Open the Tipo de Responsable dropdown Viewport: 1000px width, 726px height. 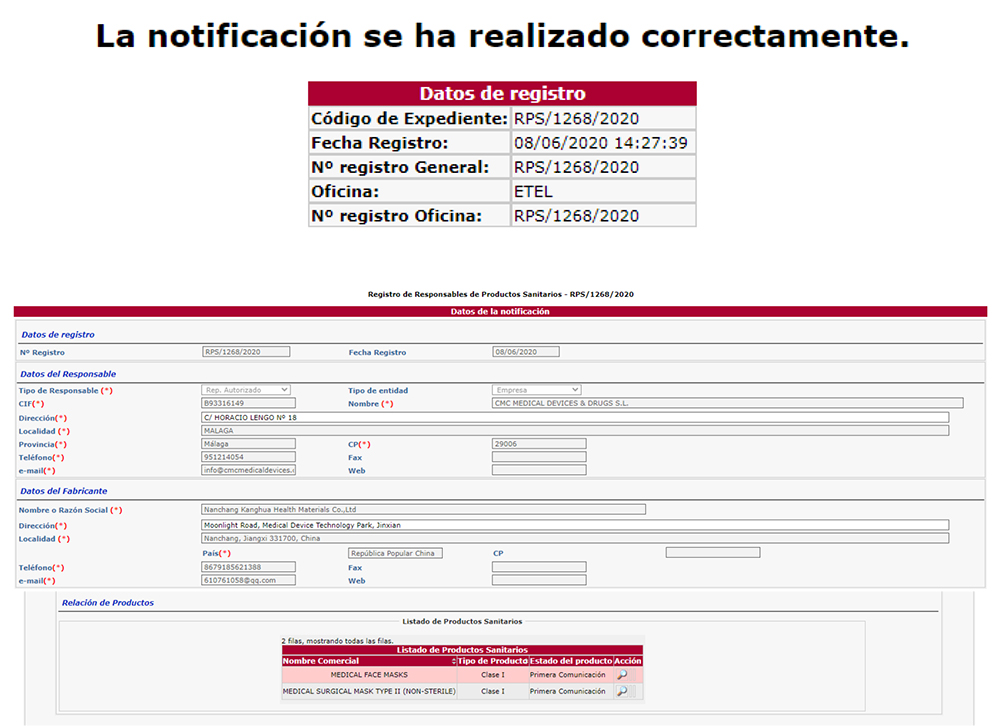246,390
